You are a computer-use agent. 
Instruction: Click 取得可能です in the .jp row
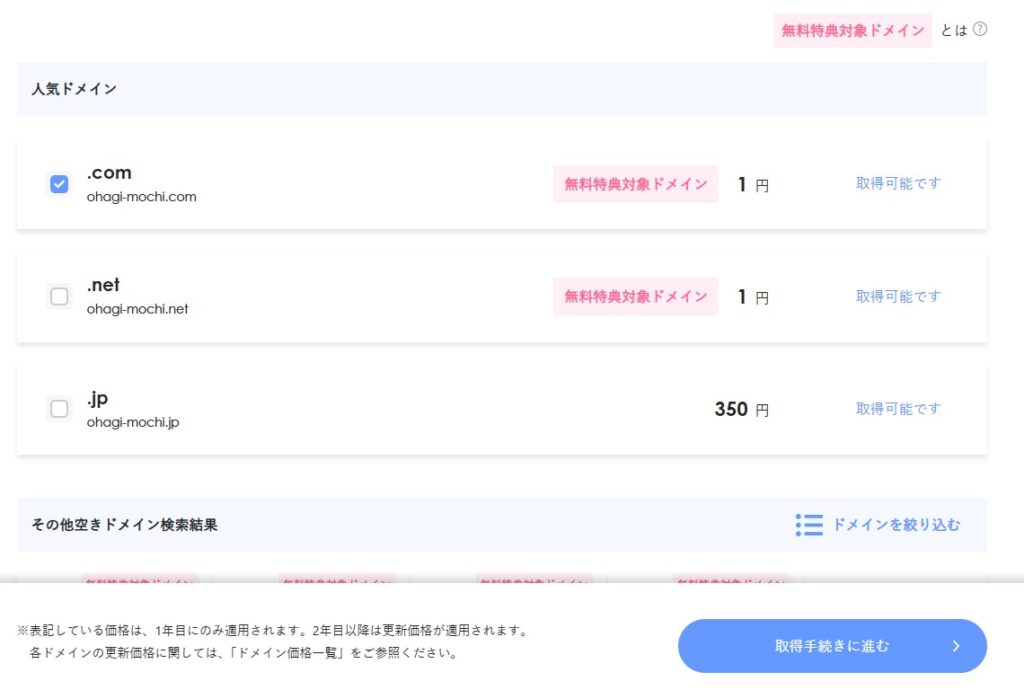[898, 408]
